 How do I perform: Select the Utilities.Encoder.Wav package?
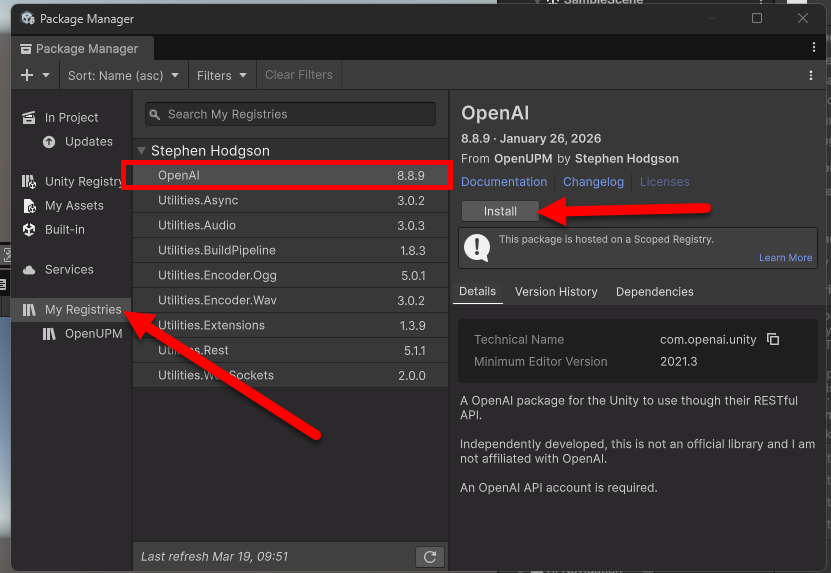click(290, 300)
